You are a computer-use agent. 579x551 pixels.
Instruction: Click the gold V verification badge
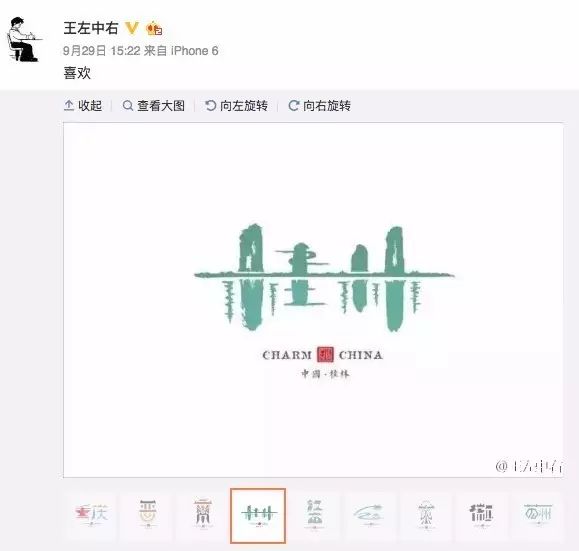(131, 28)
